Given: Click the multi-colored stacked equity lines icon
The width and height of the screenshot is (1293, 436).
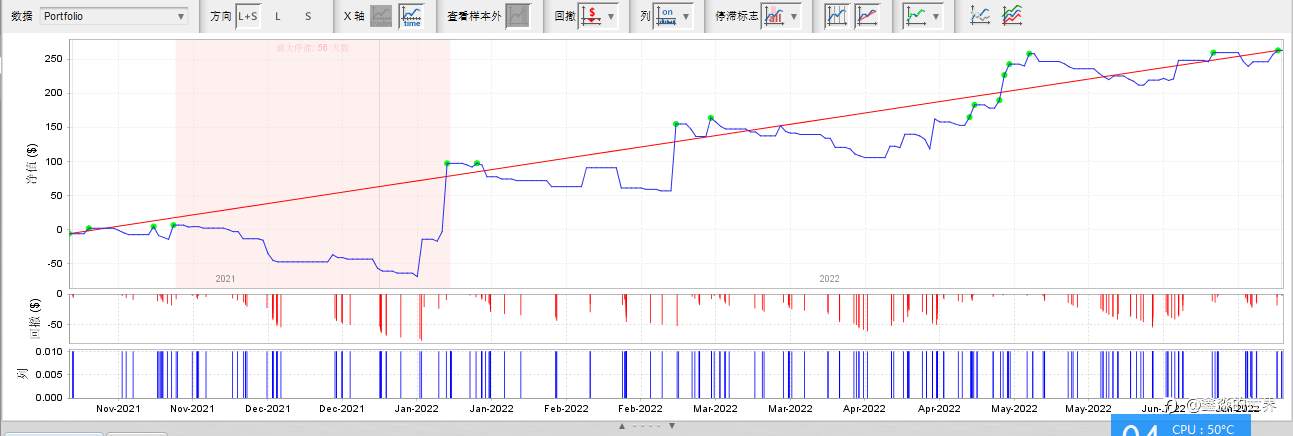Looking at the screenshot, I should (x=1012, y=16).
